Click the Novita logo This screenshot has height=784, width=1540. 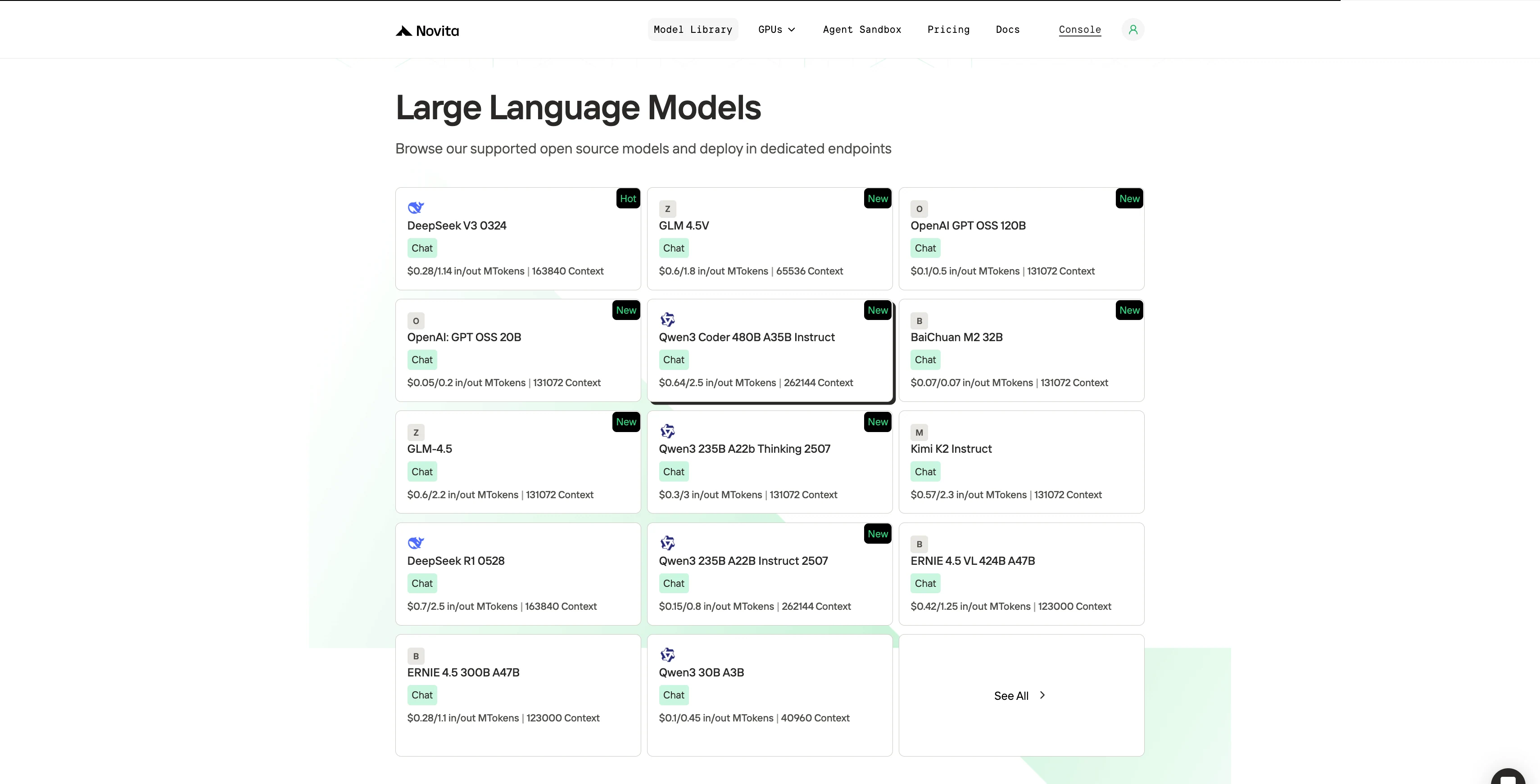[427, 31]
